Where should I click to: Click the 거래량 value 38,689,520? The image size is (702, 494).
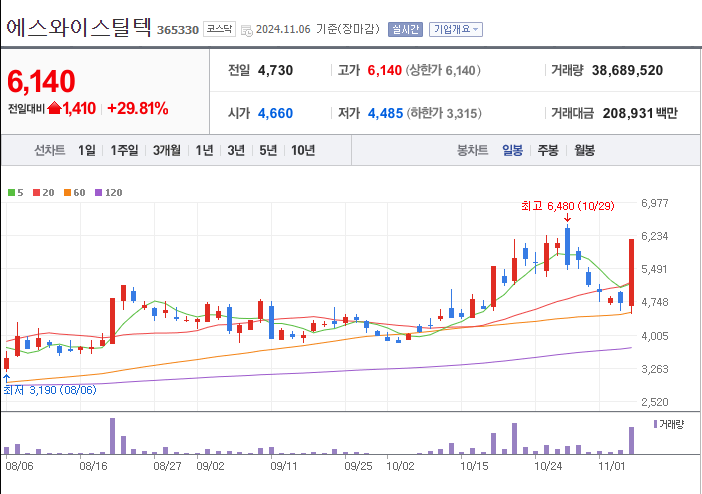coord(627,70)
